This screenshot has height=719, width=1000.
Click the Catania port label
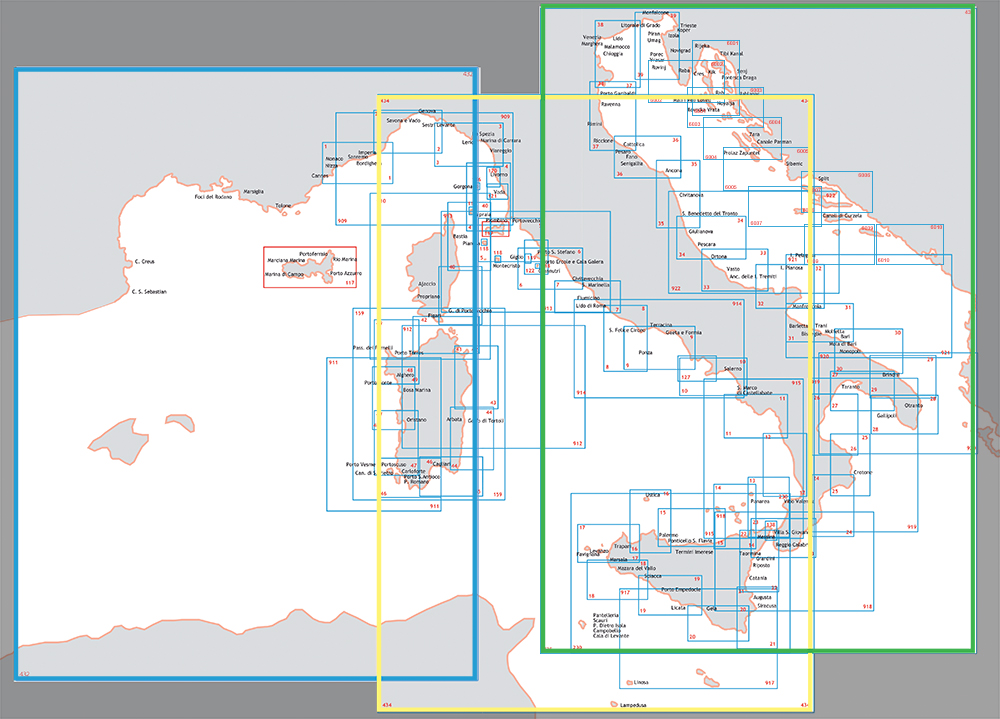pos(758,578)
